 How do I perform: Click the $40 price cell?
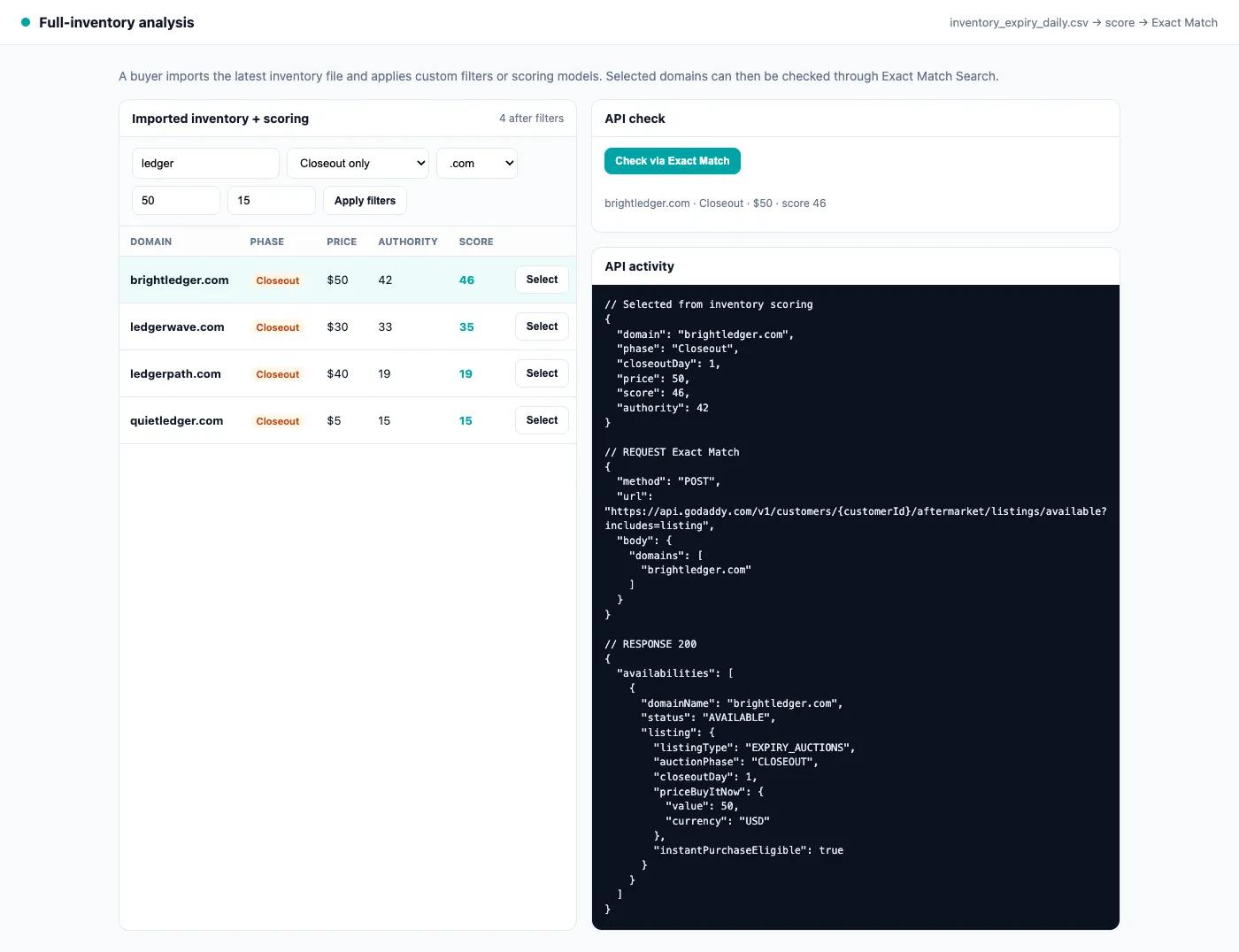(337, 374)
